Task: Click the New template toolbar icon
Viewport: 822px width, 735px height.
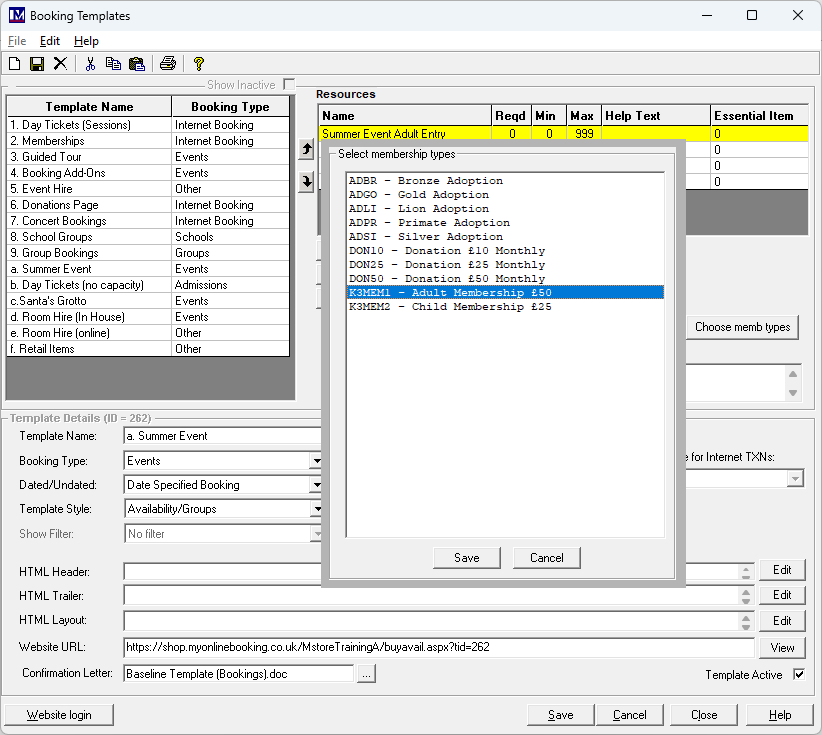Action: coord(14,64)
